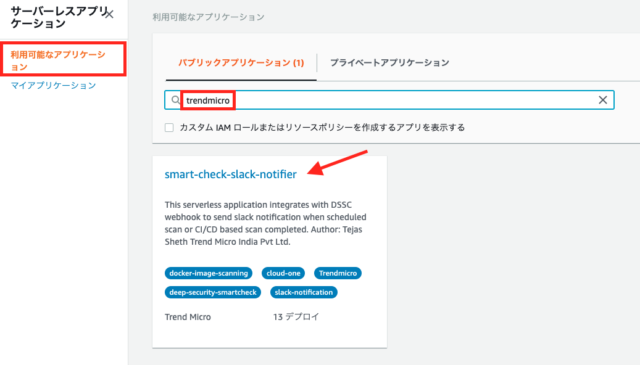This screenshot has width=640, height=365.
Task: Click the Trend Micro publisher name
Action: coord(188,317)
